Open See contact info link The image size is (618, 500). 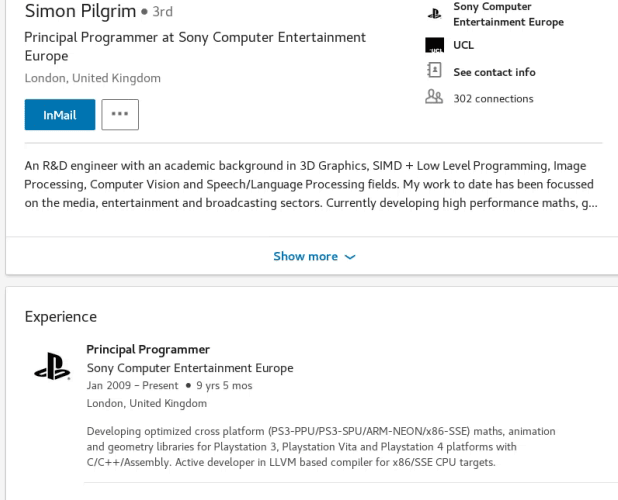pos(494,72)
